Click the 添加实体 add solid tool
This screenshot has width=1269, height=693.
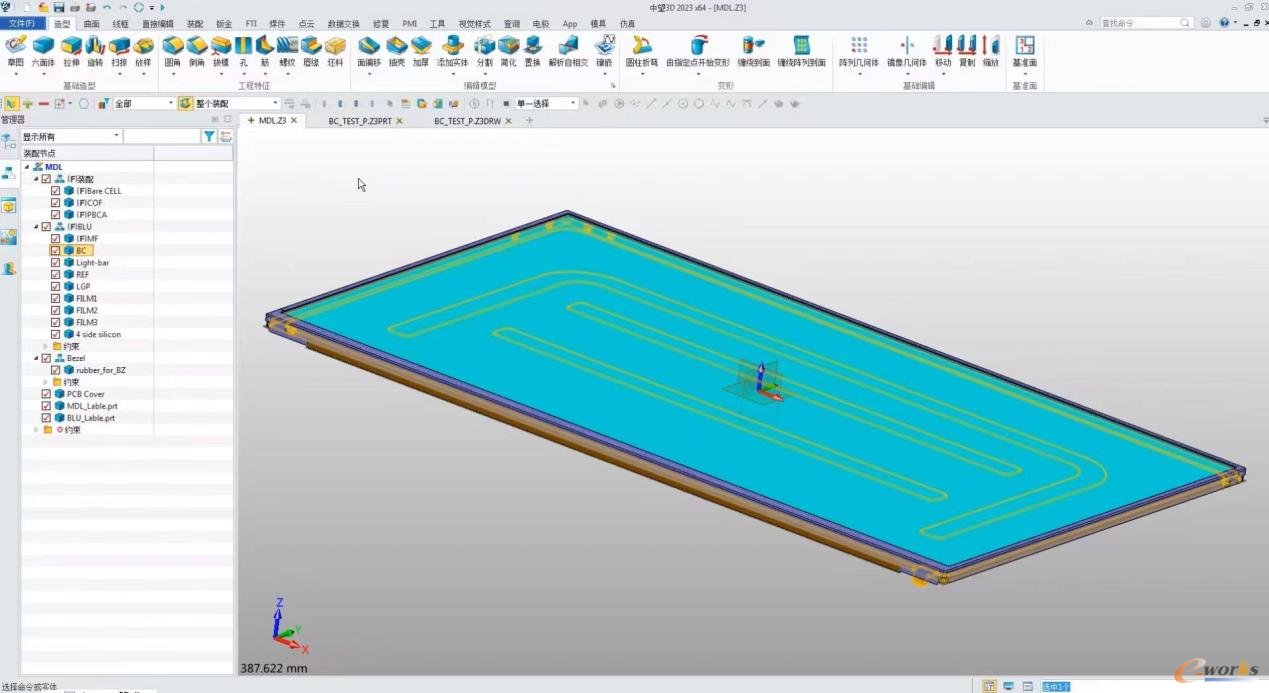(x=452, y=51)
